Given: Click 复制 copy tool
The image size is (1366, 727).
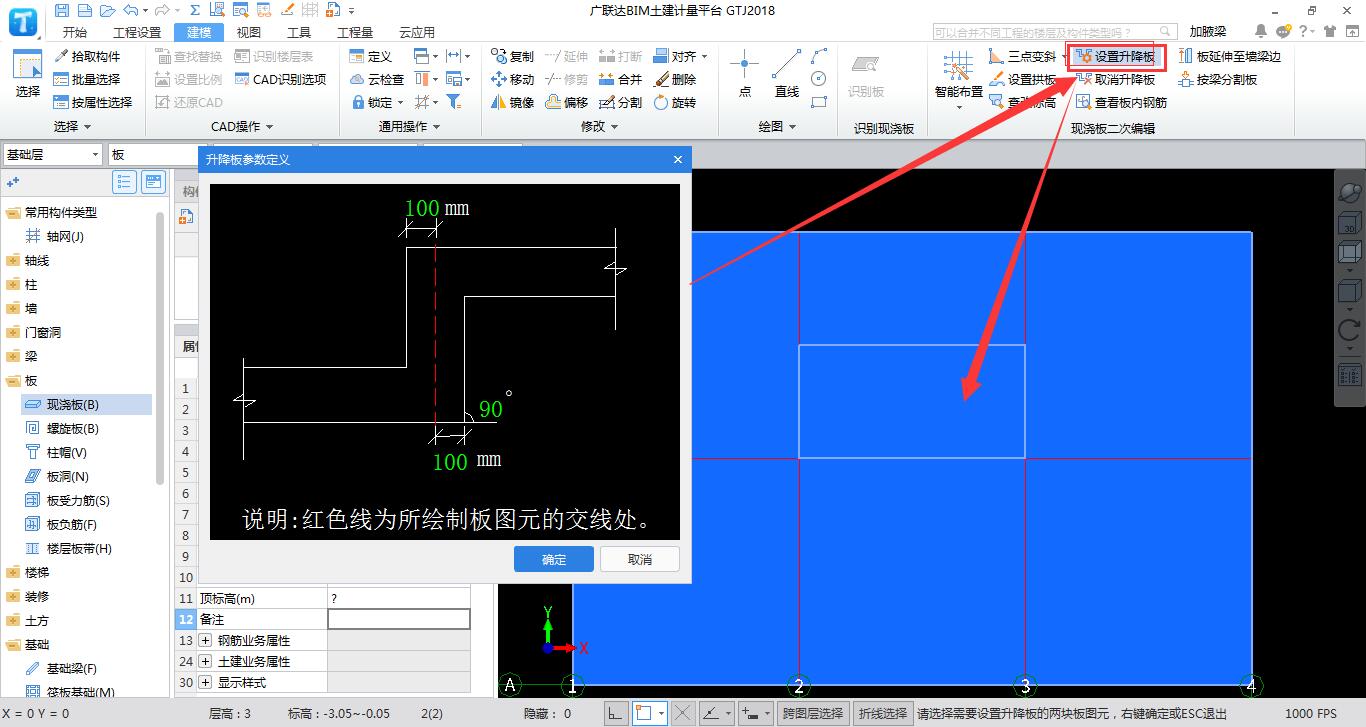Looking at the screenshot, I should pos(512,57).
